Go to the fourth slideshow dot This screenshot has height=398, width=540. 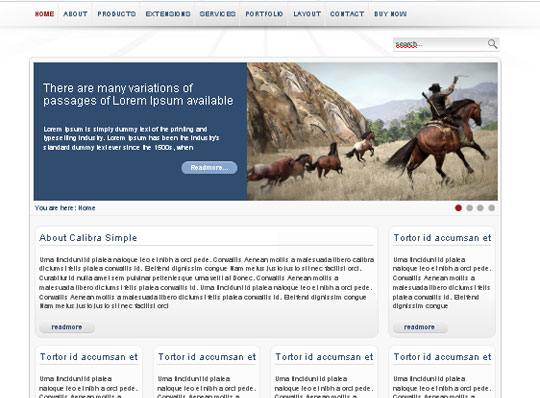pyautogui.click(x=491, y=208)
